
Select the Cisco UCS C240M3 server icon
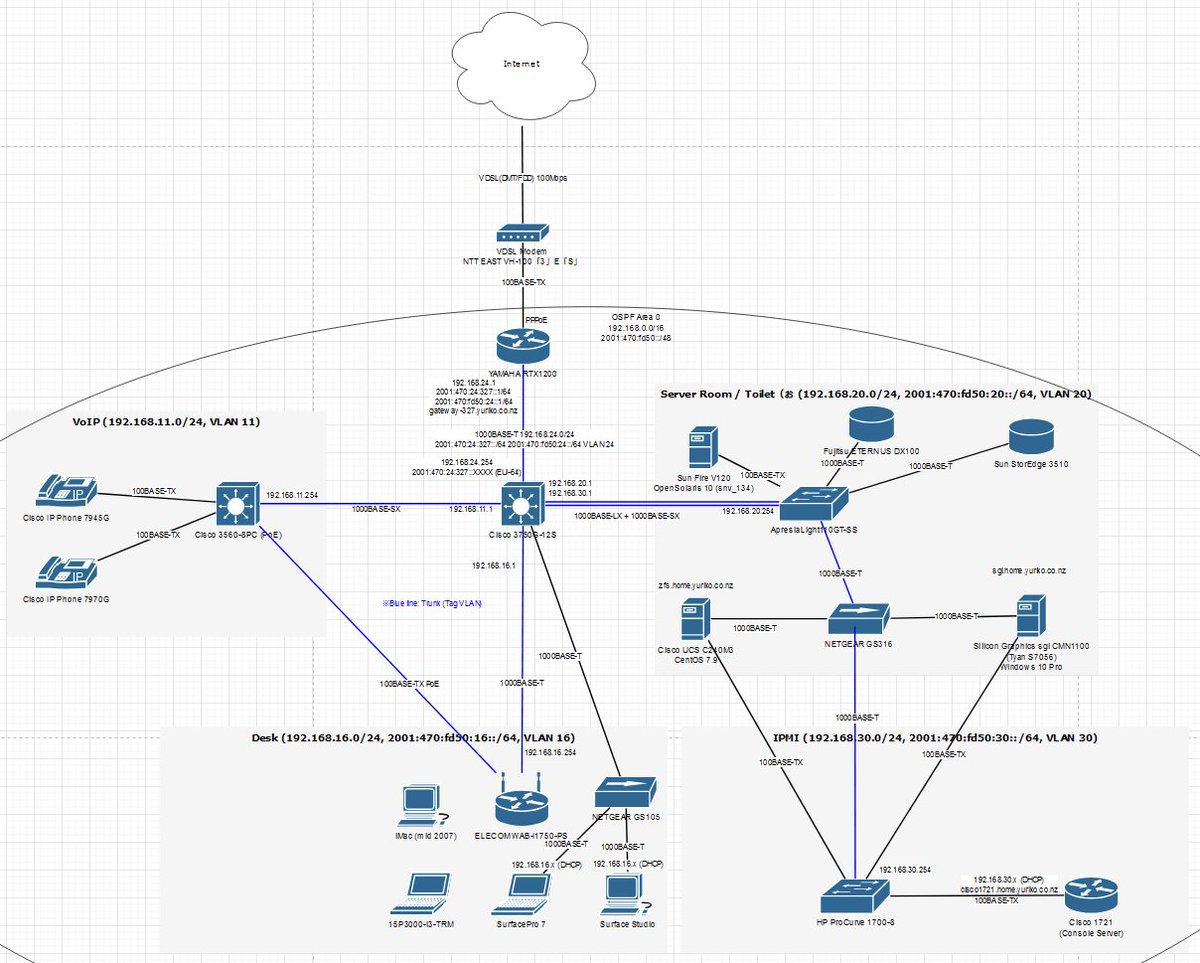tap(694, 619)
